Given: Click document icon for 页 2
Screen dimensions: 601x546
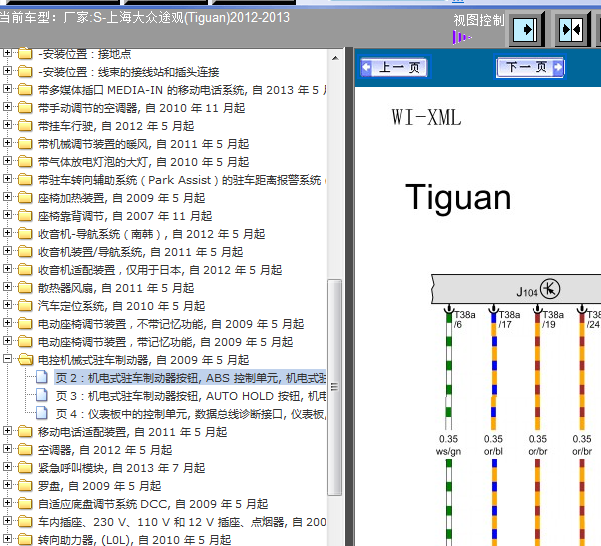Looking at the screenshot, I should click(42, 377).
